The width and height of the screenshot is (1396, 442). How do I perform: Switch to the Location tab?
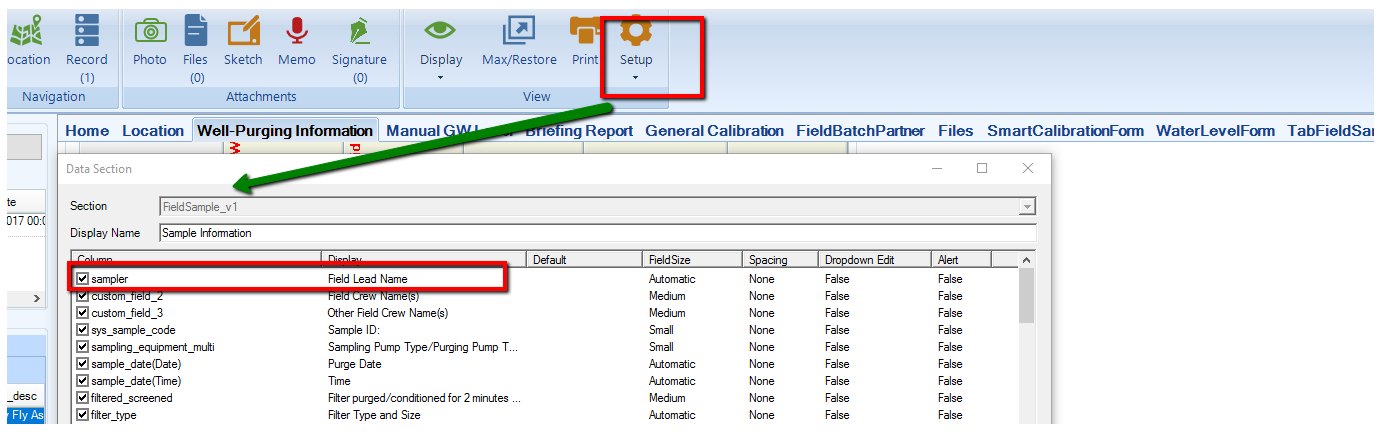(x=153, y=130)
